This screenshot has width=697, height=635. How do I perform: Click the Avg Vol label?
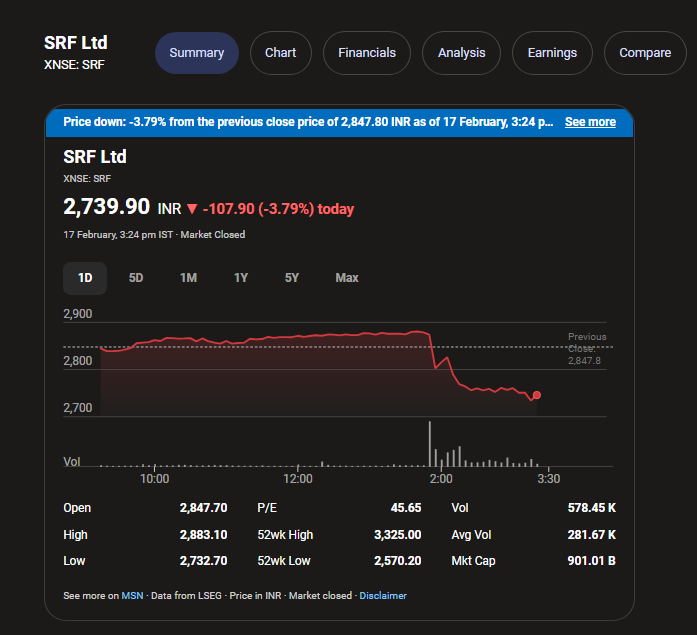click(x=471, y=535)
